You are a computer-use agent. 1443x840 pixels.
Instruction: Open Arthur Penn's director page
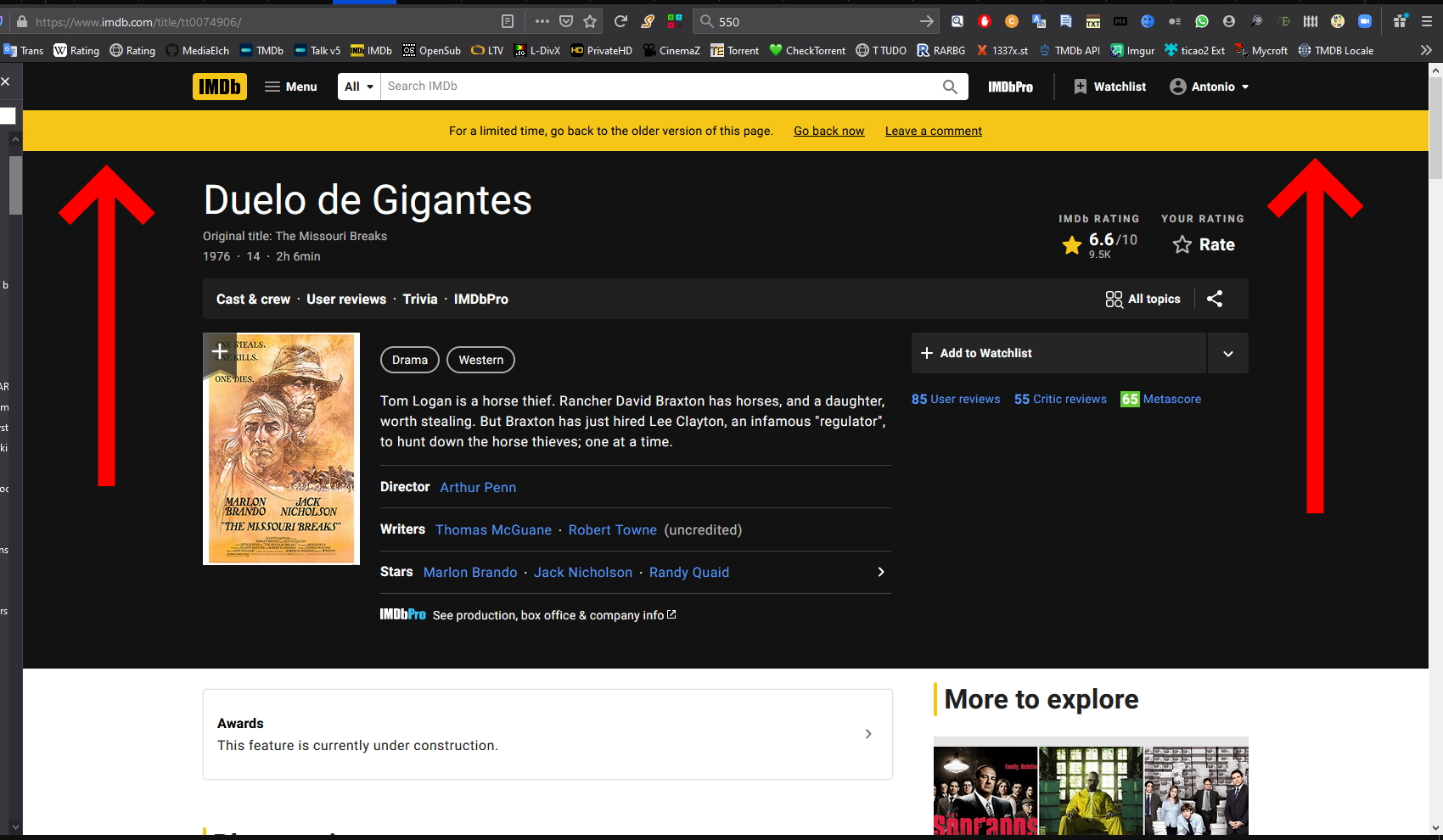coord(477,487)
